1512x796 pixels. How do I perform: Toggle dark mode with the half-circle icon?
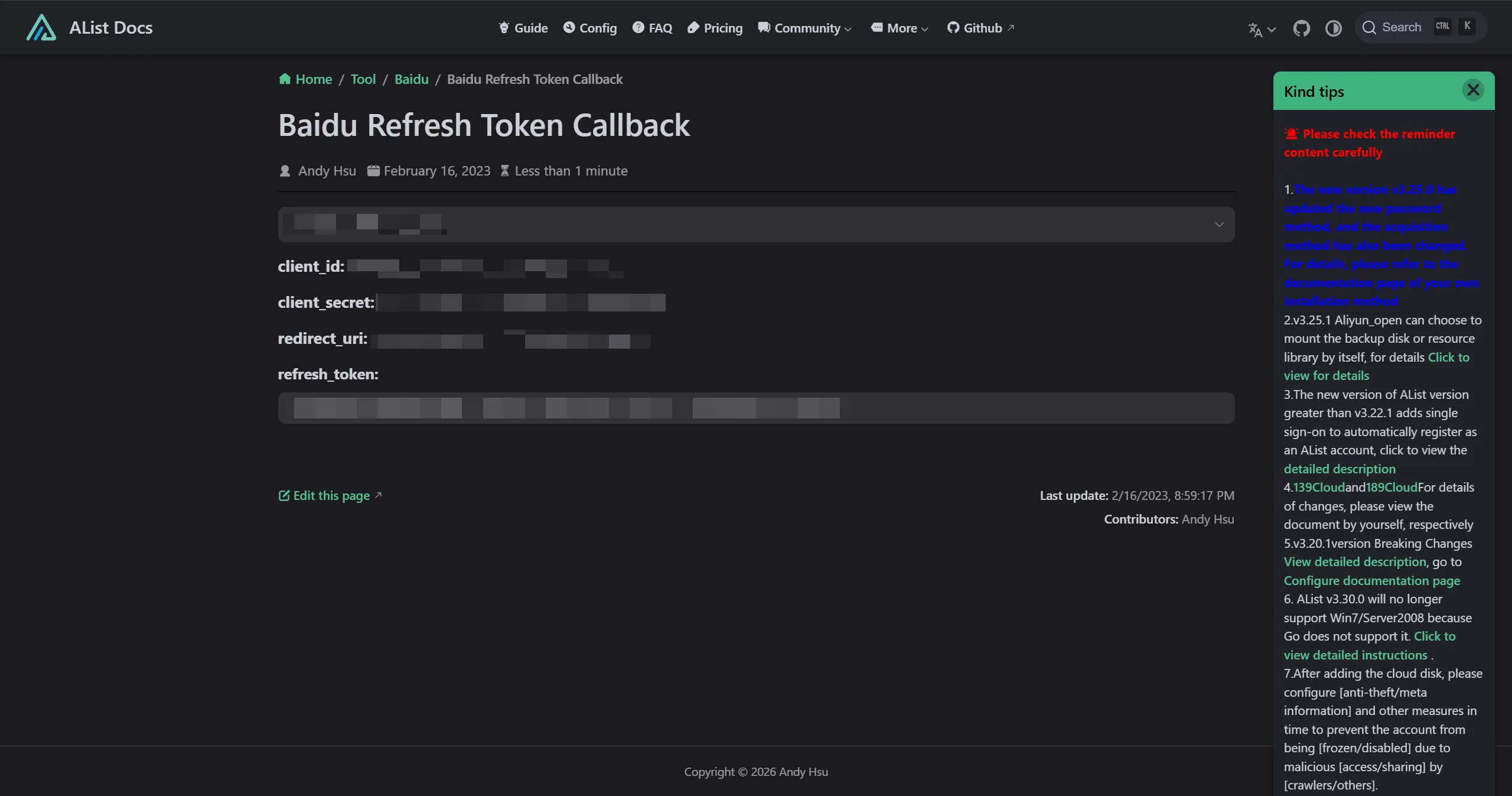click(x=1333, y=27)
